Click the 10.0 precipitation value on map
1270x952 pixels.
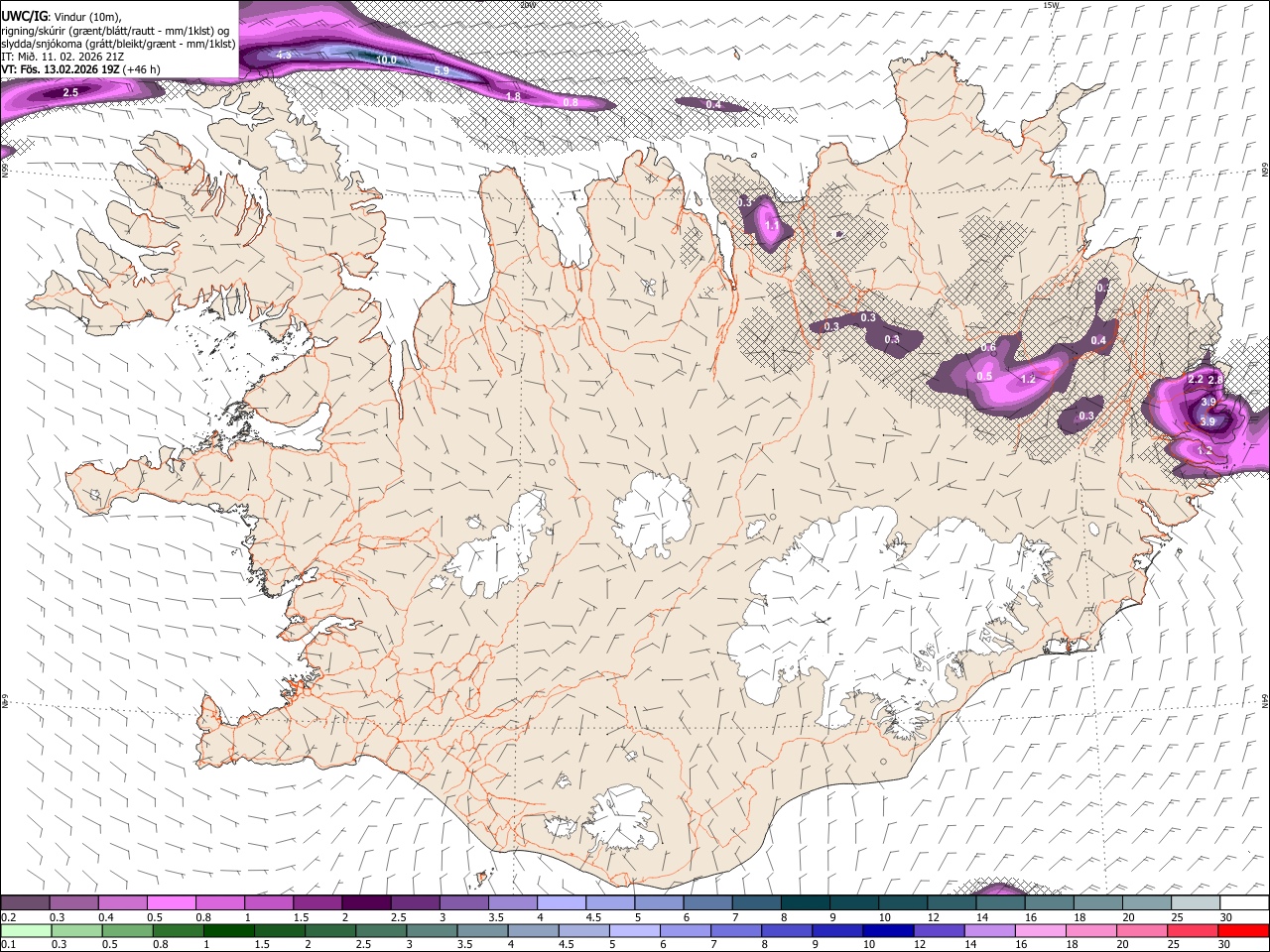point(386,60)
